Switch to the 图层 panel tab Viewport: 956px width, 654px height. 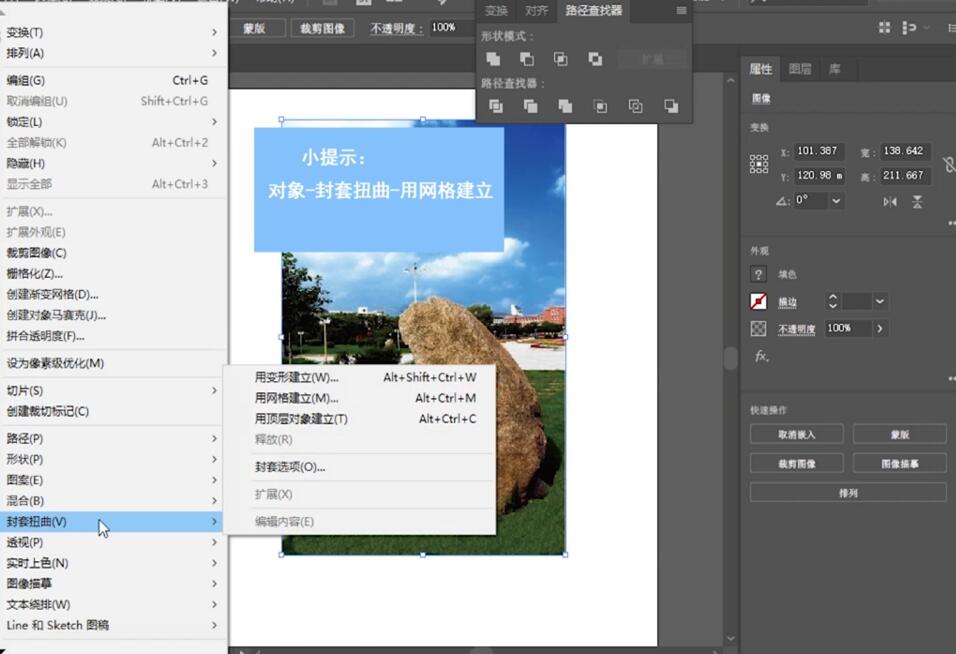(800, 69)
